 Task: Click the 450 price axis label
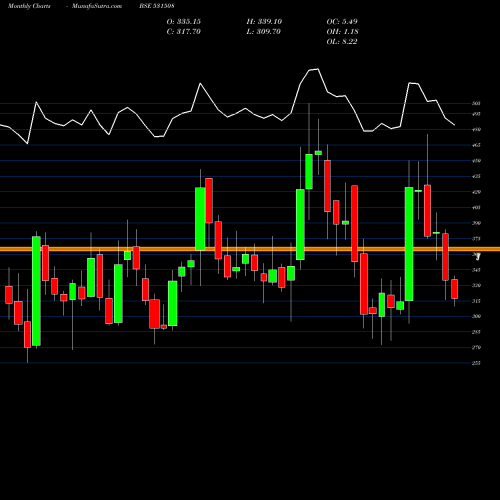coord(476,161)
